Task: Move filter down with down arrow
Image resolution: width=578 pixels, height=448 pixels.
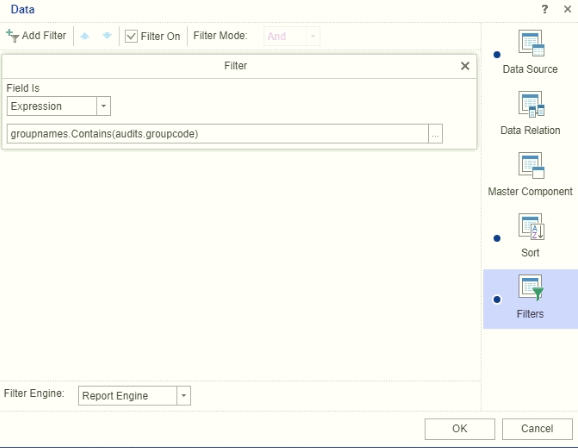Action: coord(107,36)
